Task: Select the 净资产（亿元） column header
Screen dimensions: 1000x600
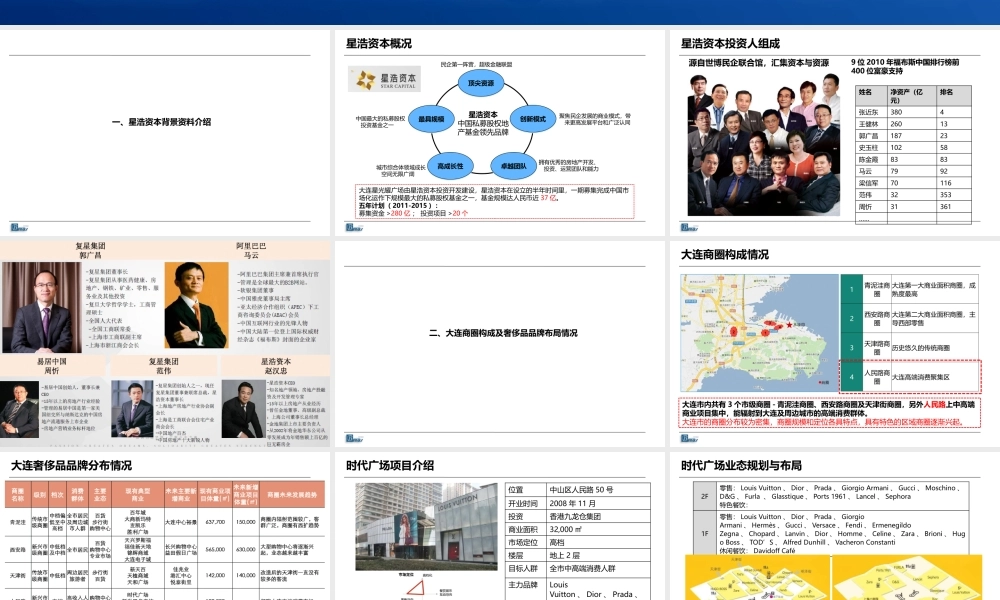Action: tap(912, 96)
